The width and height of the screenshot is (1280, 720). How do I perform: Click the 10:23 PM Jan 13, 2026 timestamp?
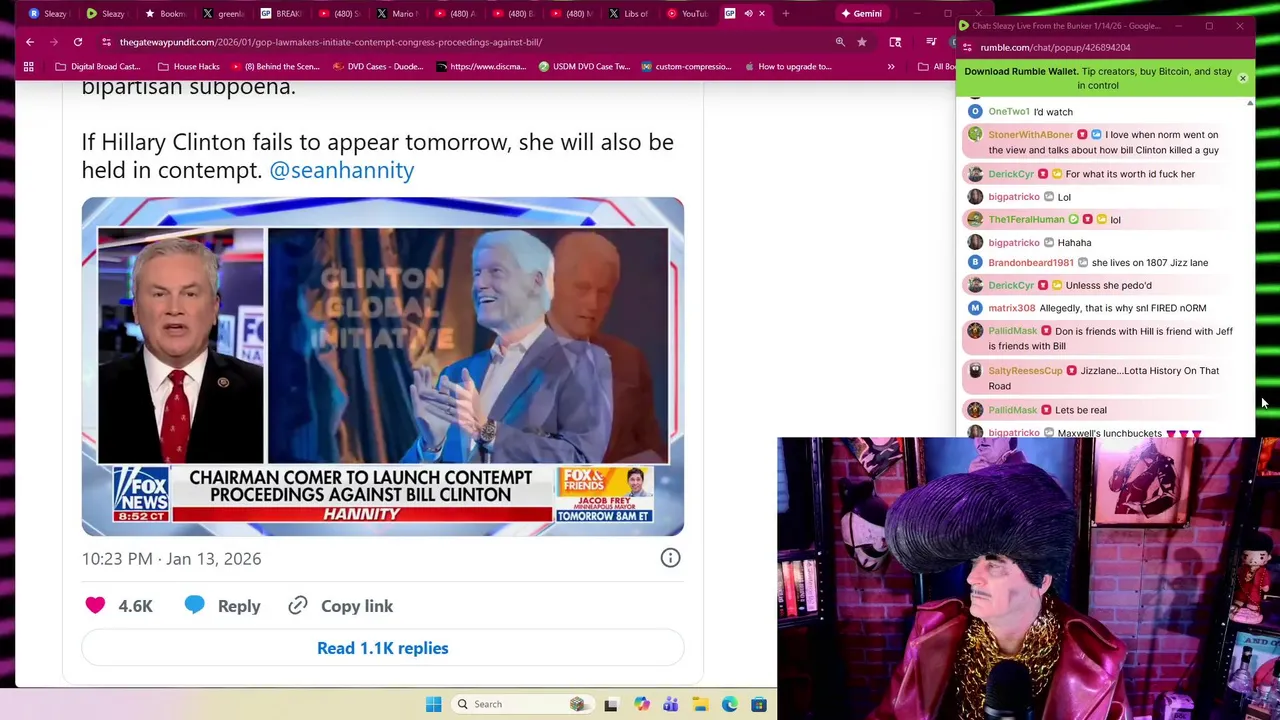point(171,558)
